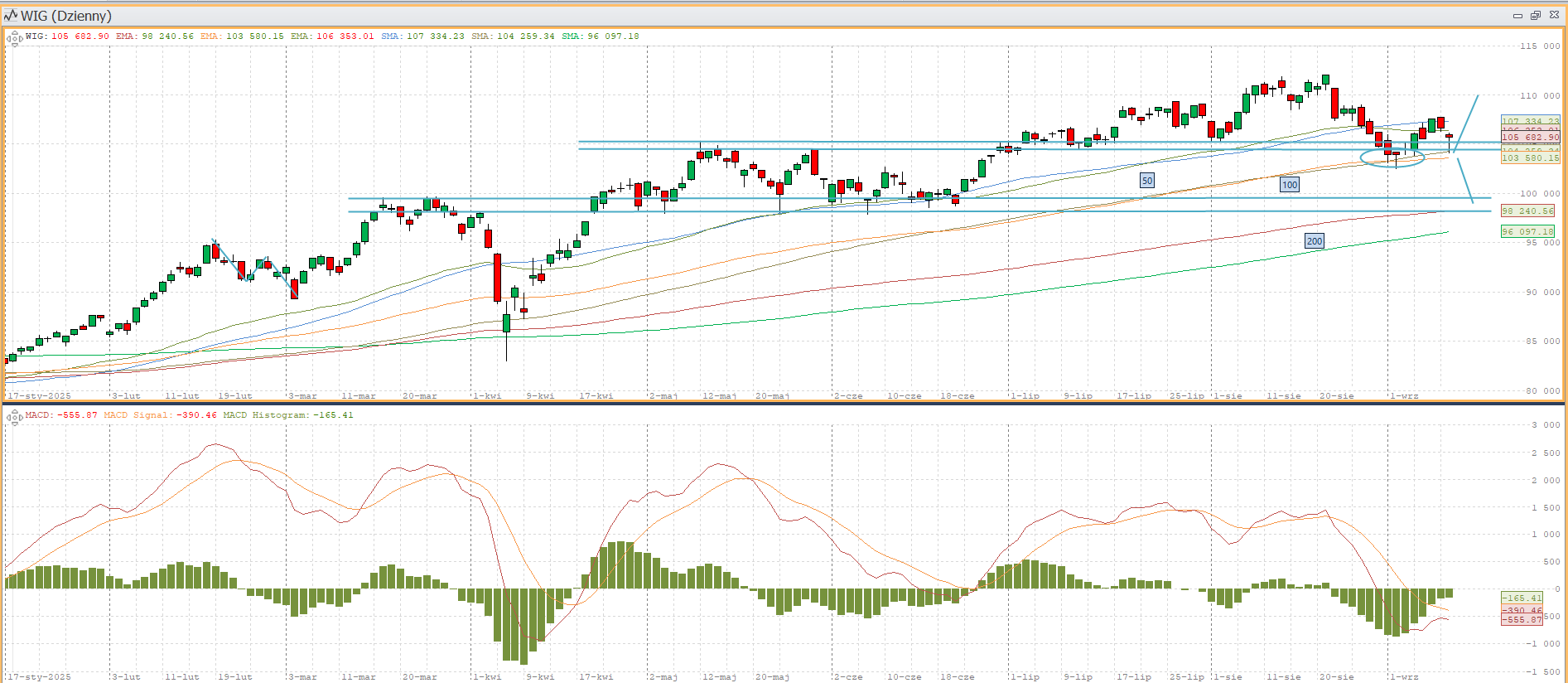Click the pan control icon in price panel

pos(14,38)
